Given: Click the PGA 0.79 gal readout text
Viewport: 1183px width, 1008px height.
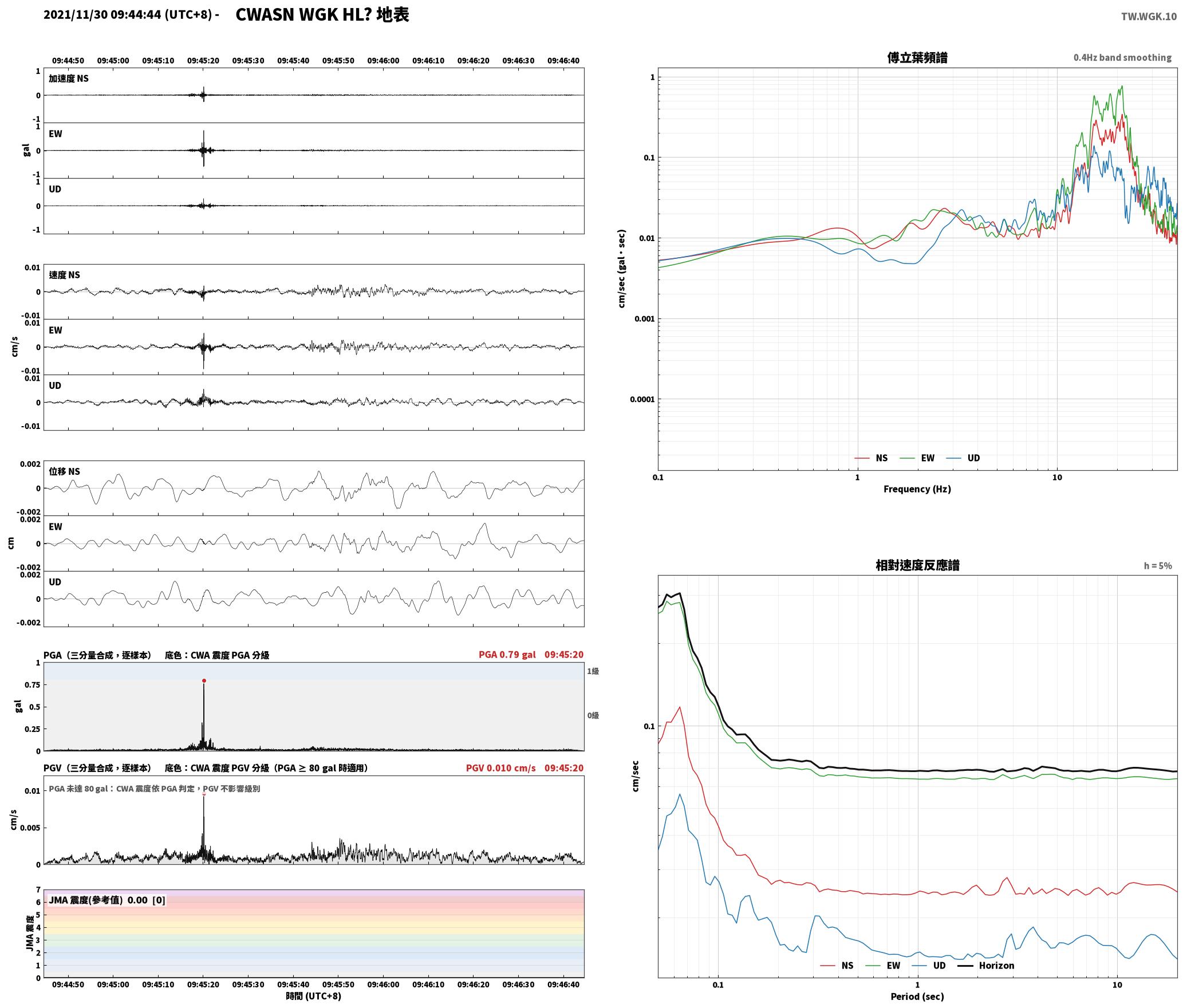Looking at the screenshot, I should (507, 655).
